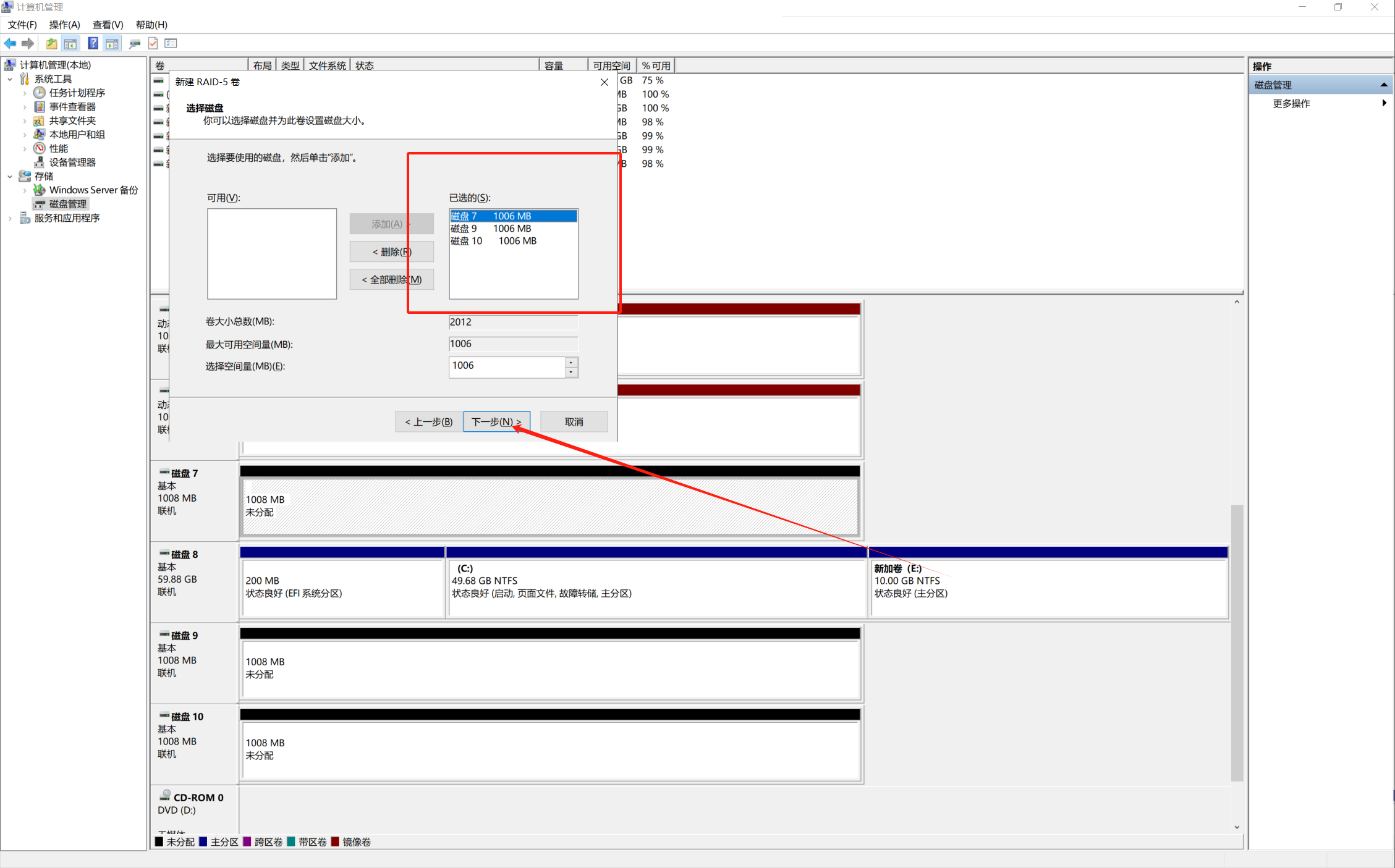The image size is (1395, 868).
Task: Click the checklist settings toolbar icon
Action: (171, 43)
